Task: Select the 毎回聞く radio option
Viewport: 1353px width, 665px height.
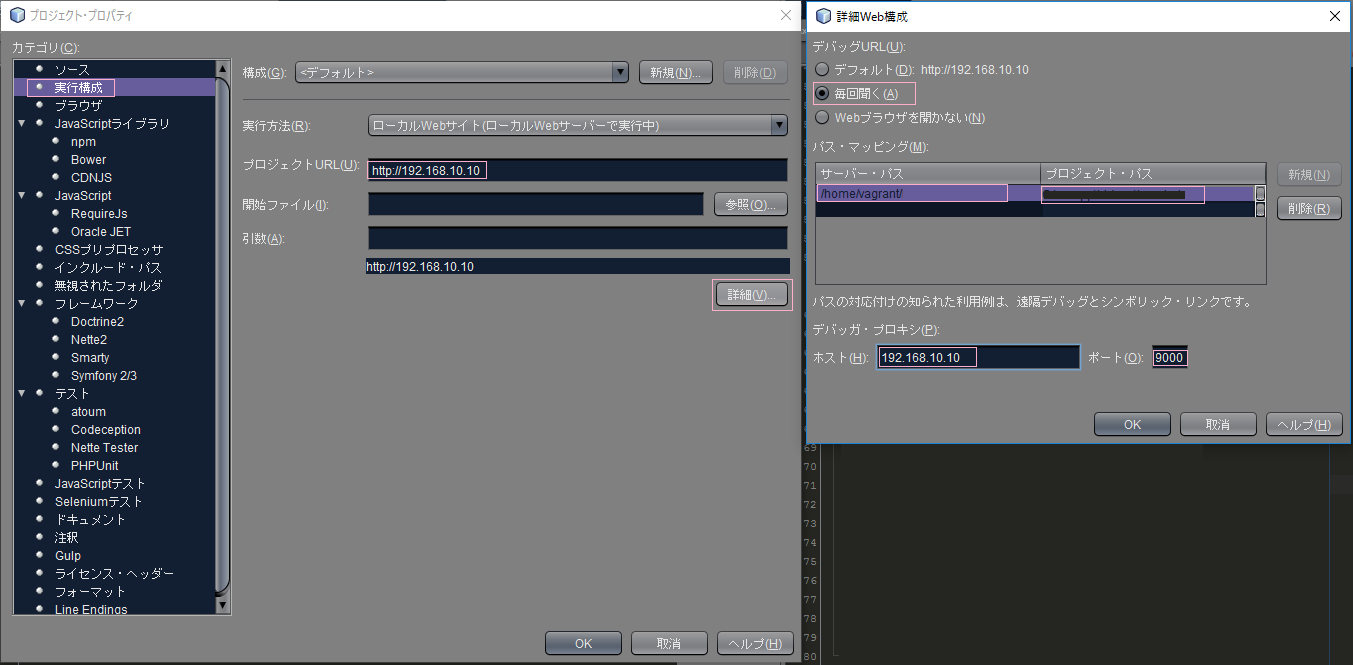Action: 821,93
